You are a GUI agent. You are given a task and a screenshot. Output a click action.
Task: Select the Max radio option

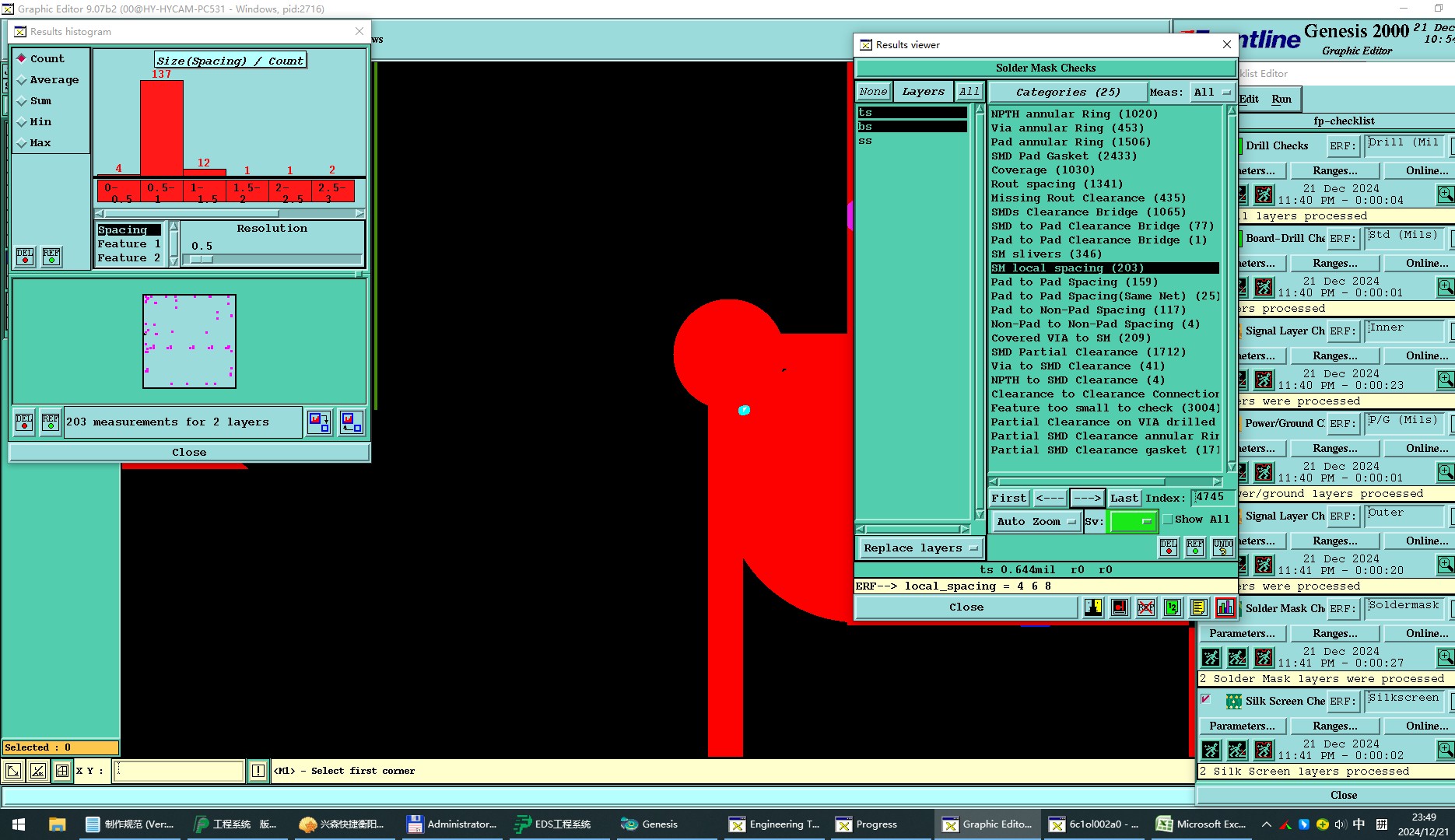tap(34, 143)
